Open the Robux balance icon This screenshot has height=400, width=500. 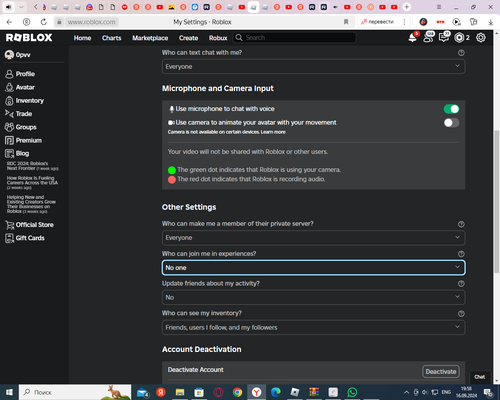[459, 38]
